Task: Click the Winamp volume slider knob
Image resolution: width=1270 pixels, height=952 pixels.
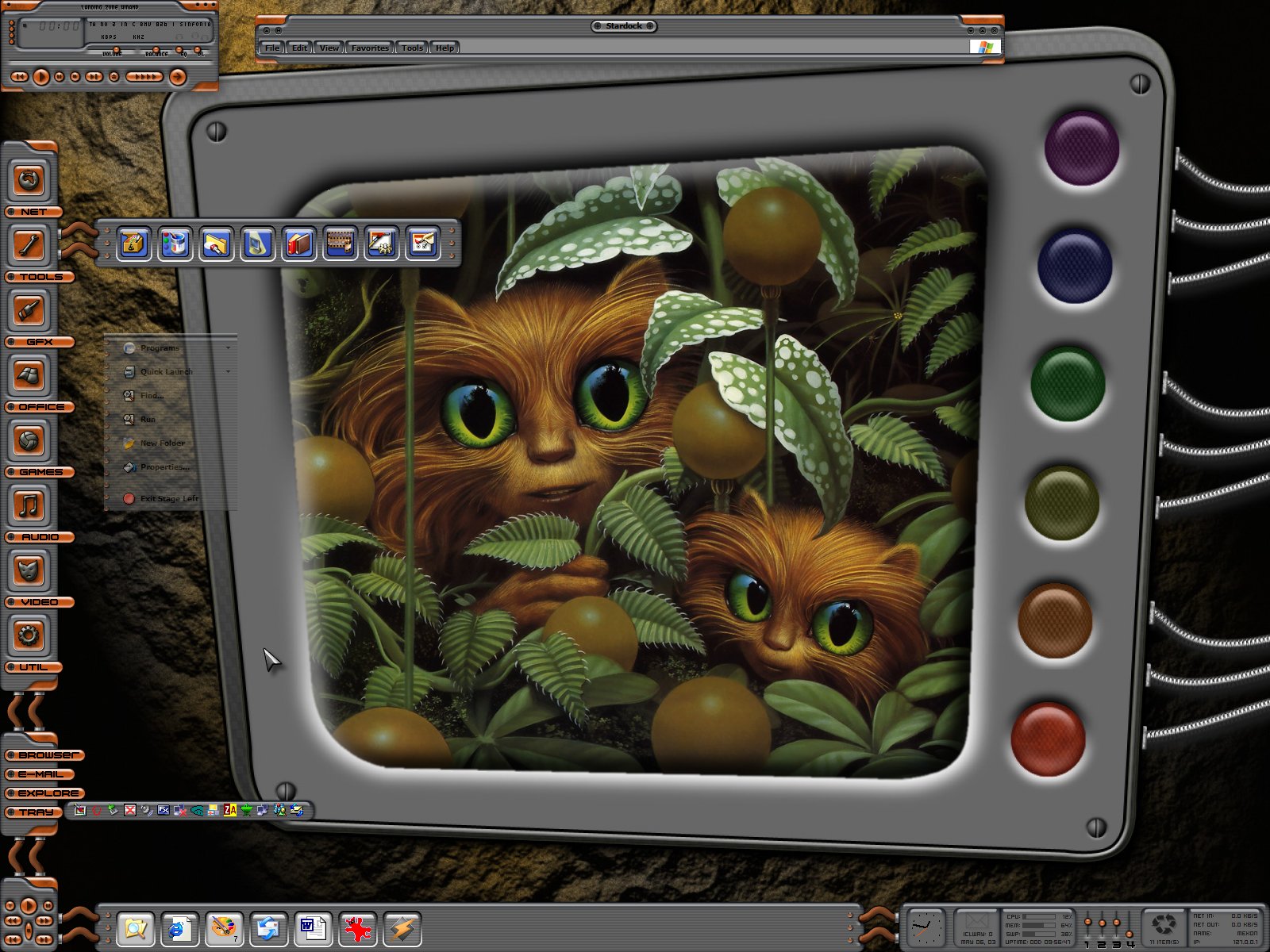Action: [x=117, y=50]
